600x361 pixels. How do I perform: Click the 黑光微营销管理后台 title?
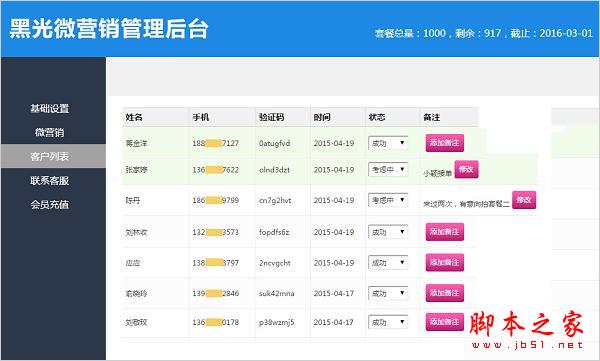click(109, 29)
